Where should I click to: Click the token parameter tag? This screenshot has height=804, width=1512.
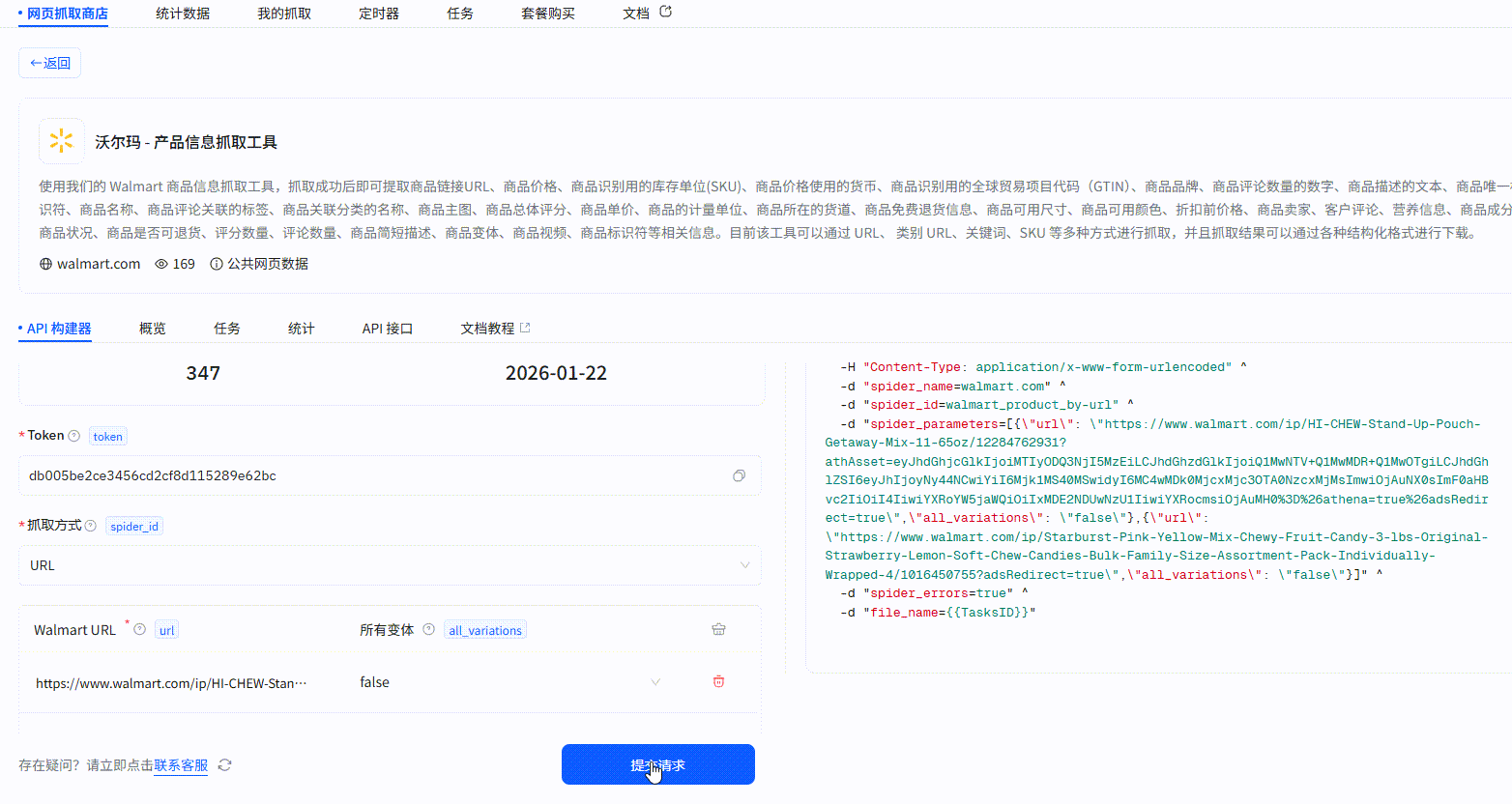[108, 437]
